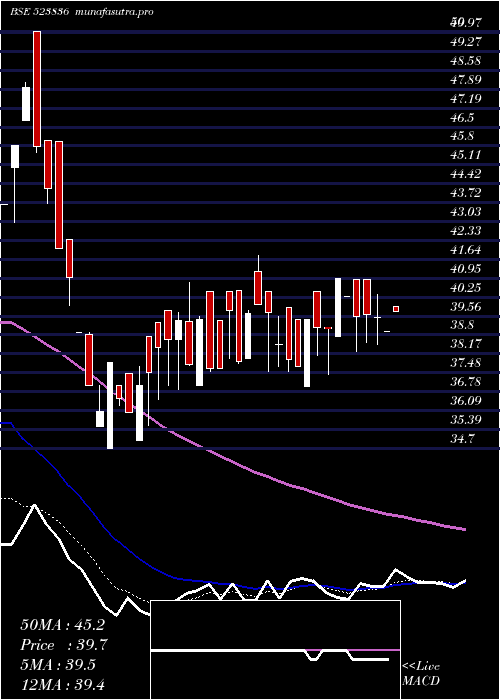500x700 pixels.
Task: Click the 40.95 price axis label
Action: tap(467, 269)
